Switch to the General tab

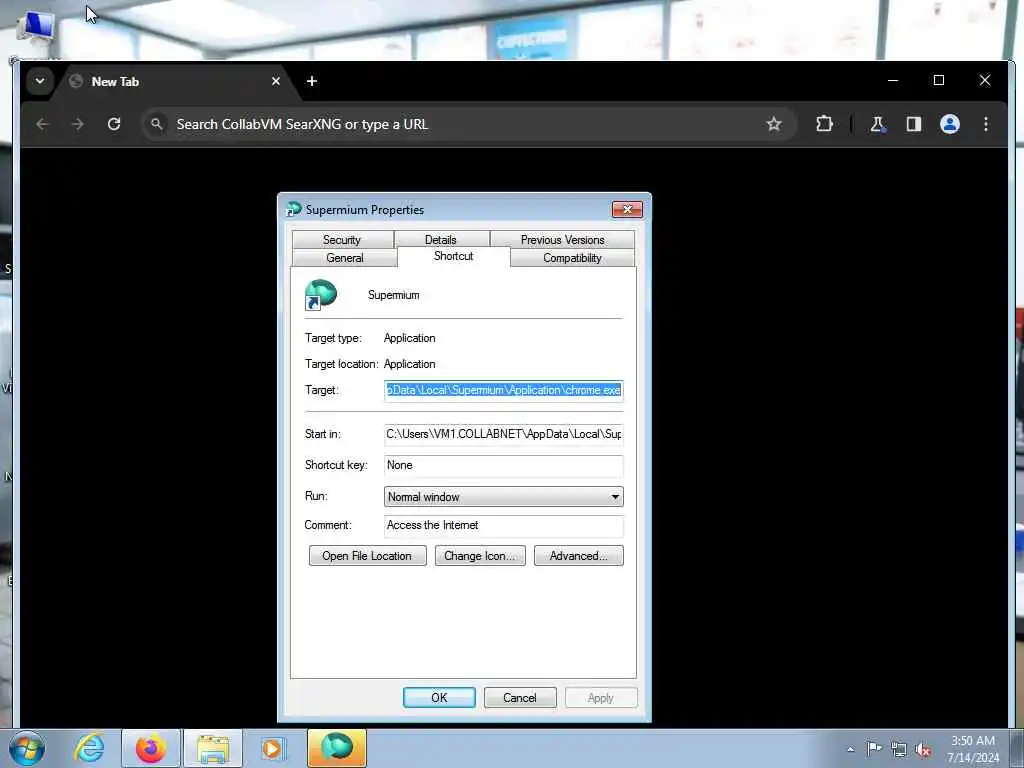pos(344,258)
